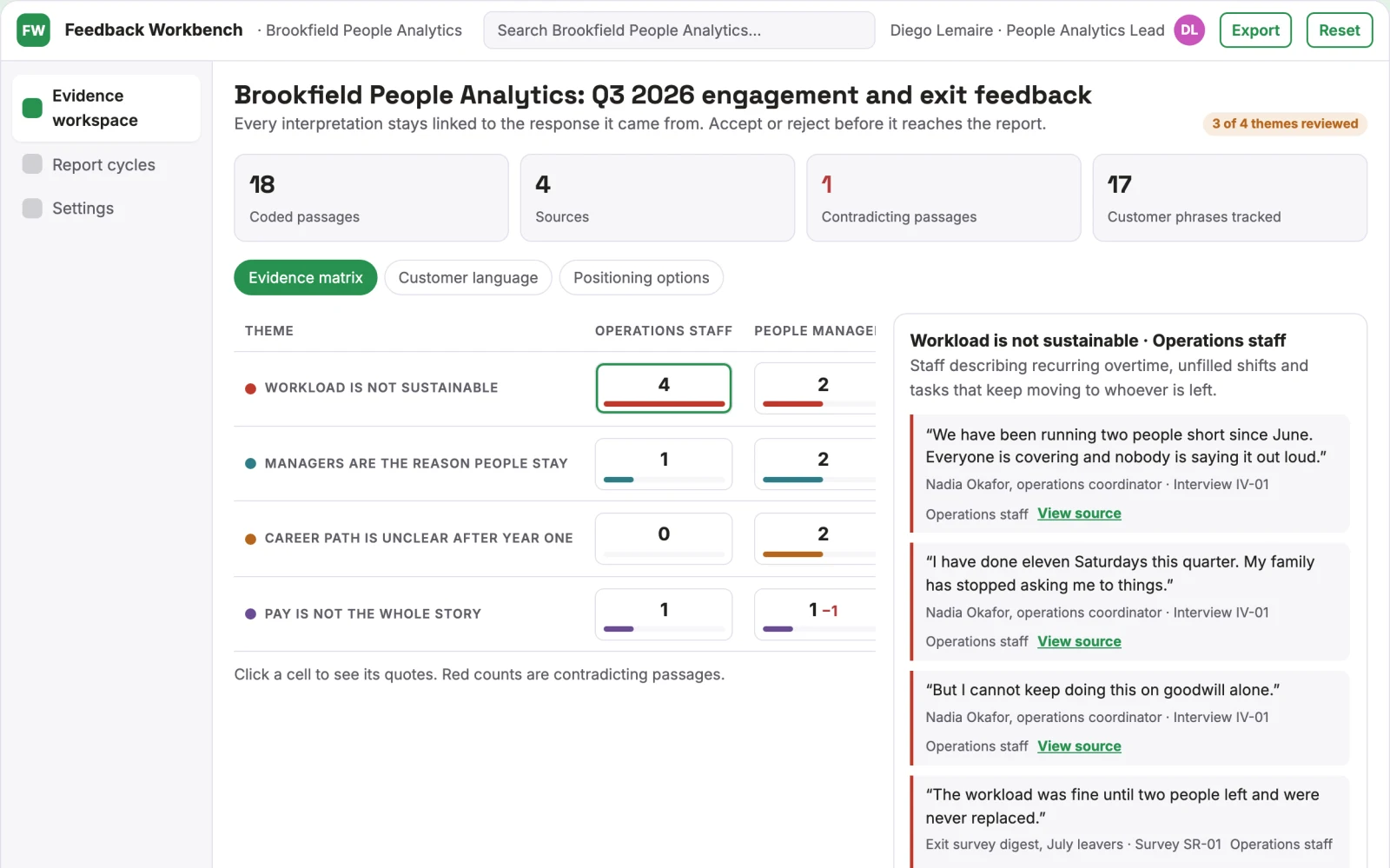
Task: Switch to the Evidence matrix tab
Action: (x=306, y=278)
